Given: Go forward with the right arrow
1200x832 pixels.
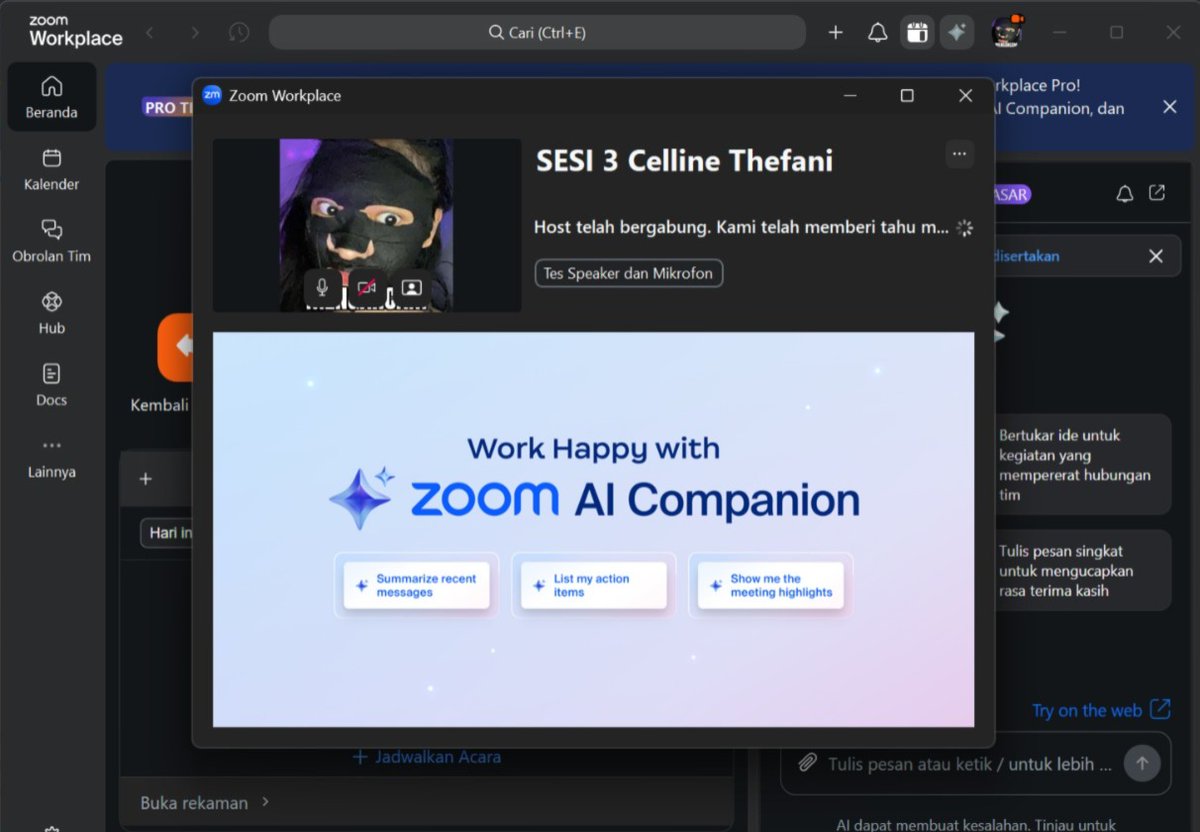Looking at the screenshot, I should click(x=194, y=33).
